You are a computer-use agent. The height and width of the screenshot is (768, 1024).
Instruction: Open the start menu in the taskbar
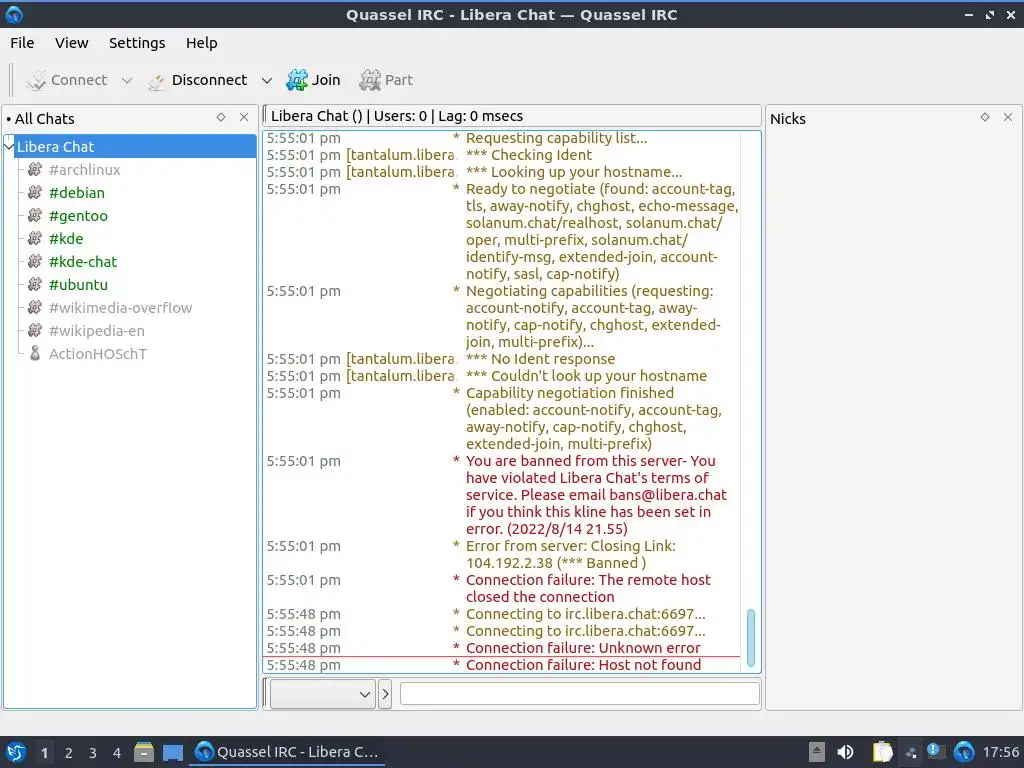tap(15, 752)
